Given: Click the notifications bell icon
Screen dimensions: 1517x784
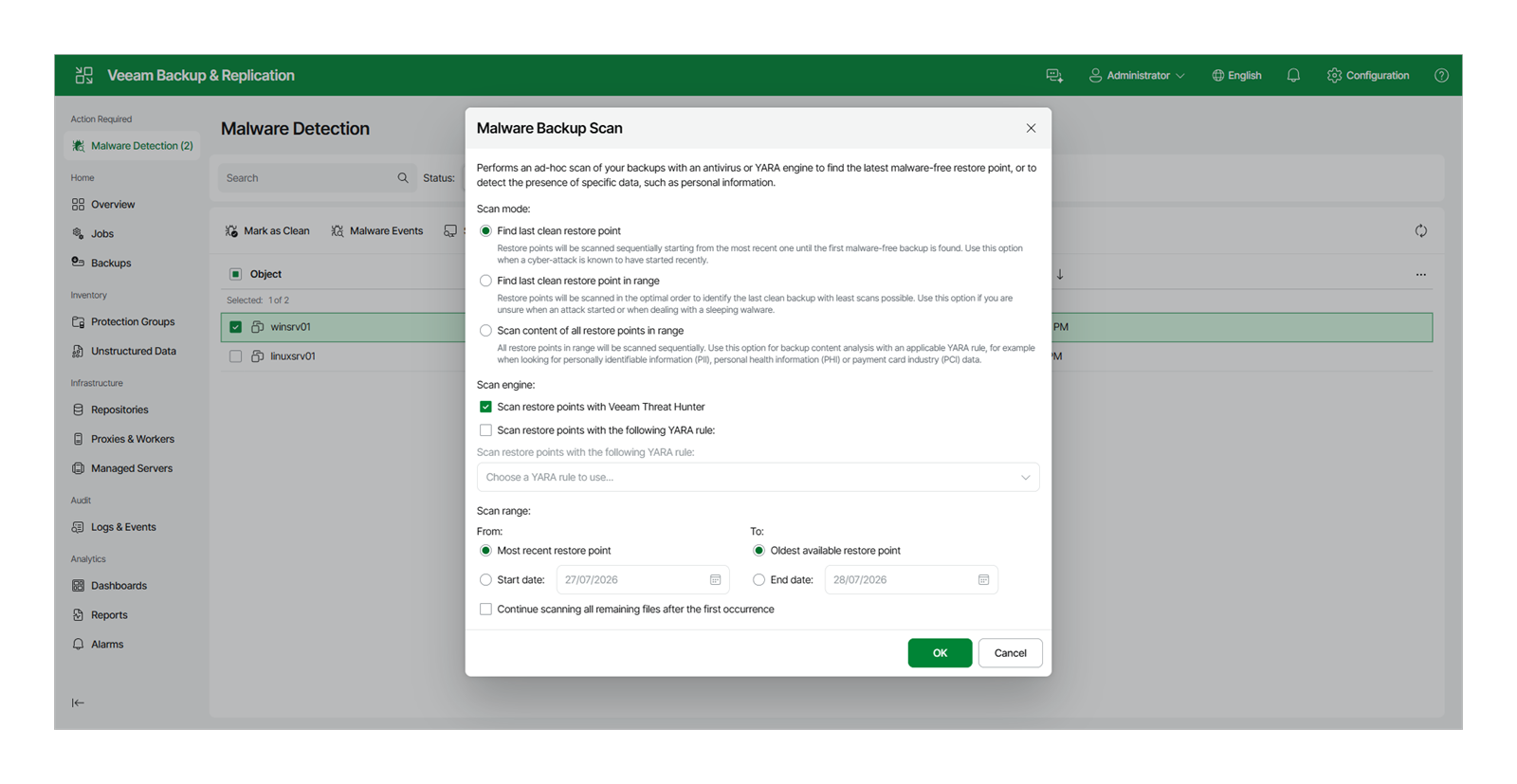Looking at the screenshot, I should click(1293, 75).
